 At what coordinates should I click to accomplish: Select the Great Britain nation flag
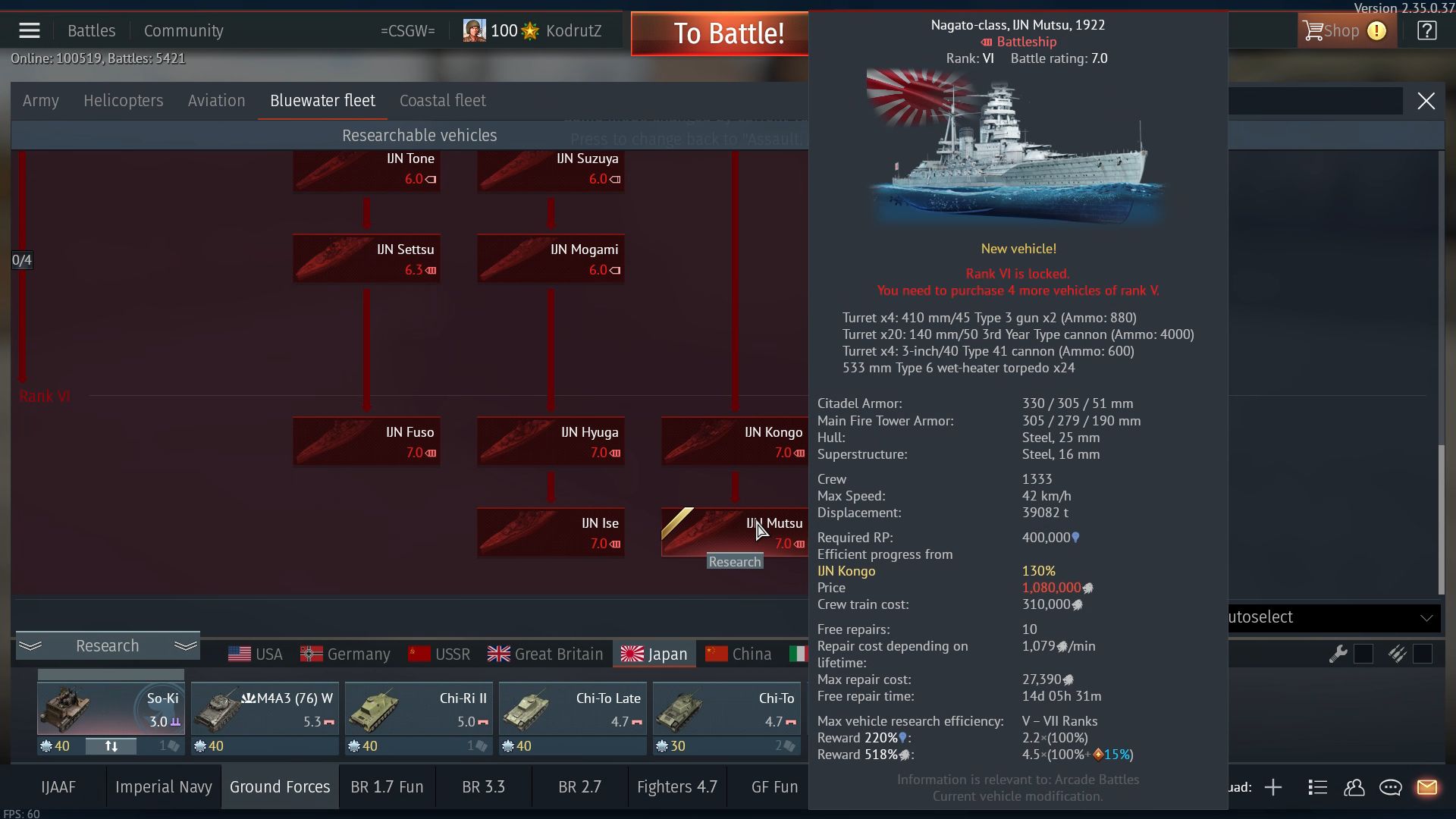point(545,654)
